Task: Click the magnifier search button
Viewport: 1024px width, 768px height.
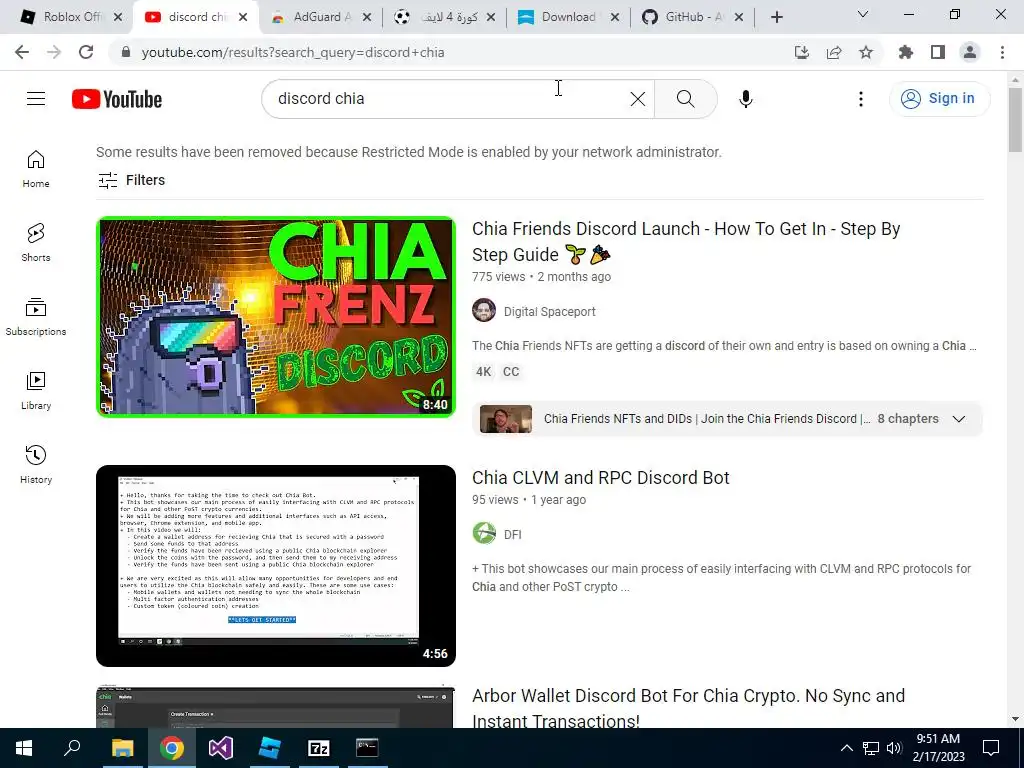Action: tap(685, 99)
